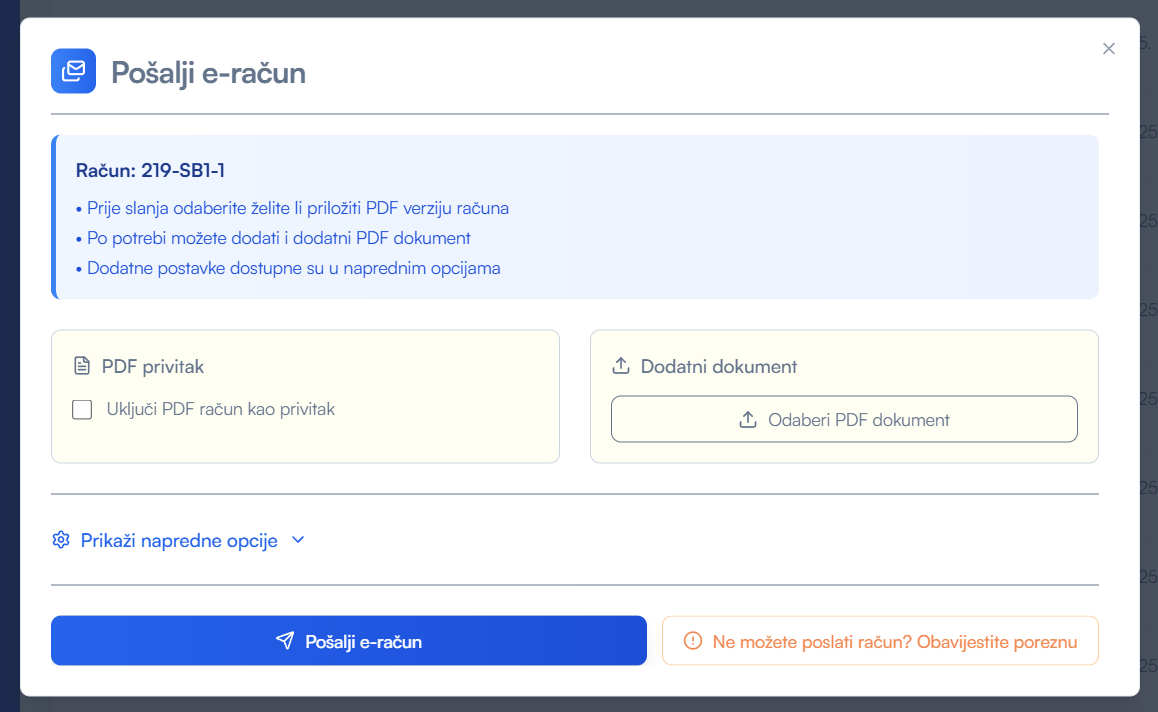Image resolution: width=1158 pixels, height=712 pixels.
Task: Click the "Uključi PDF račun kao privitak" label
Action: (x=220, y=409)
